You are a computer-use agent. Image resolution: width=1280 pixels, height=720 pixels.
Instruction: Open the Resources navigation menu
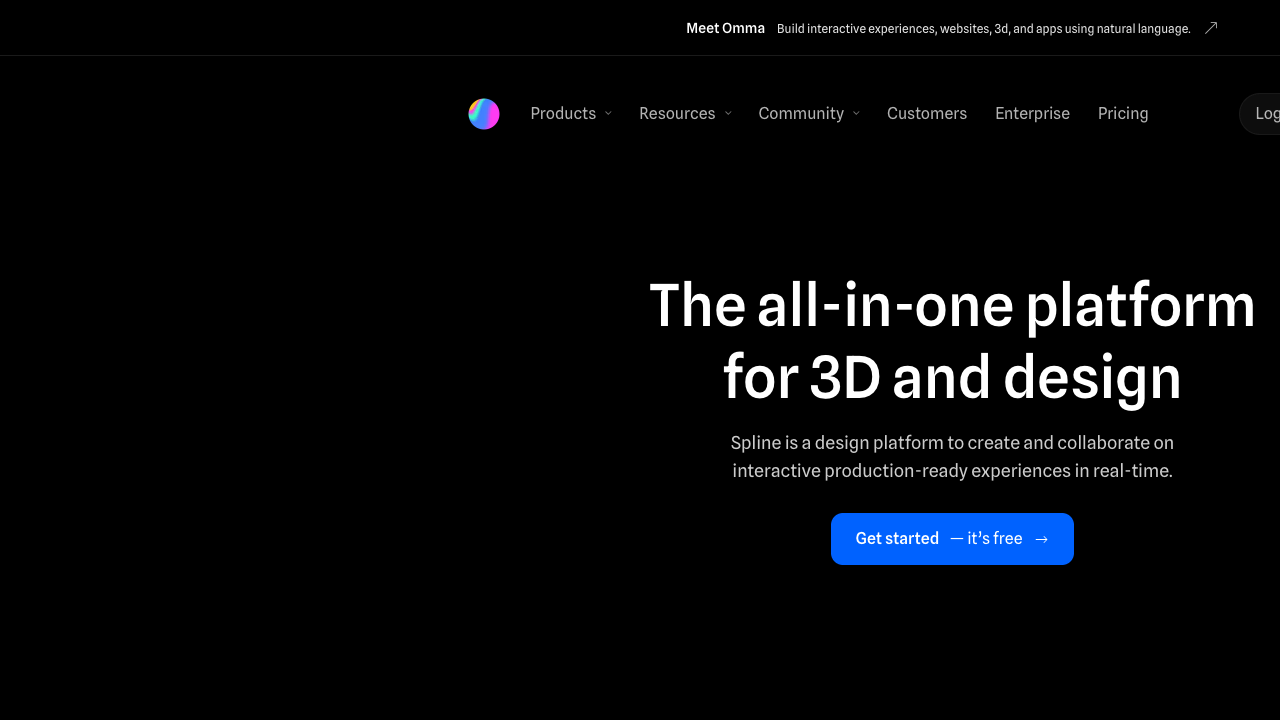[x=686, y=114]
